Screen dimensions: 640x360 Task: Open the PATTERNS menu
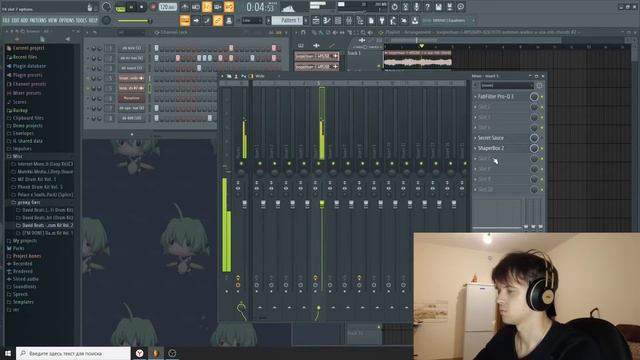(x=38, y=20)
